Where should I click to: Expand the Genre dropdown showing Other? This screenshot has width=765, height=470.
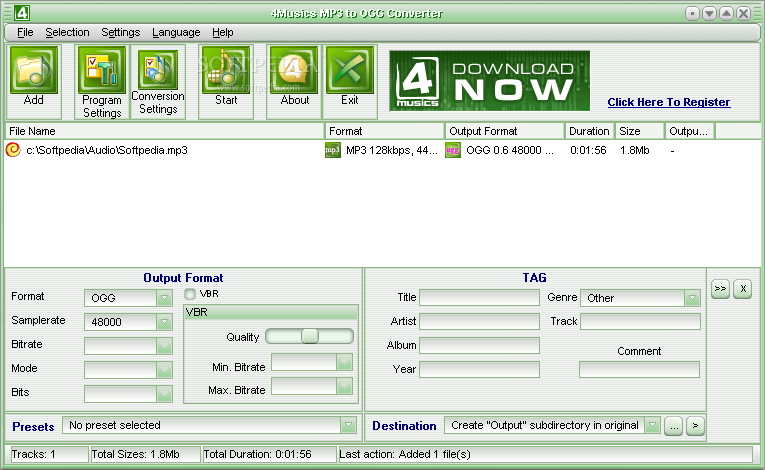coord(692,298)
